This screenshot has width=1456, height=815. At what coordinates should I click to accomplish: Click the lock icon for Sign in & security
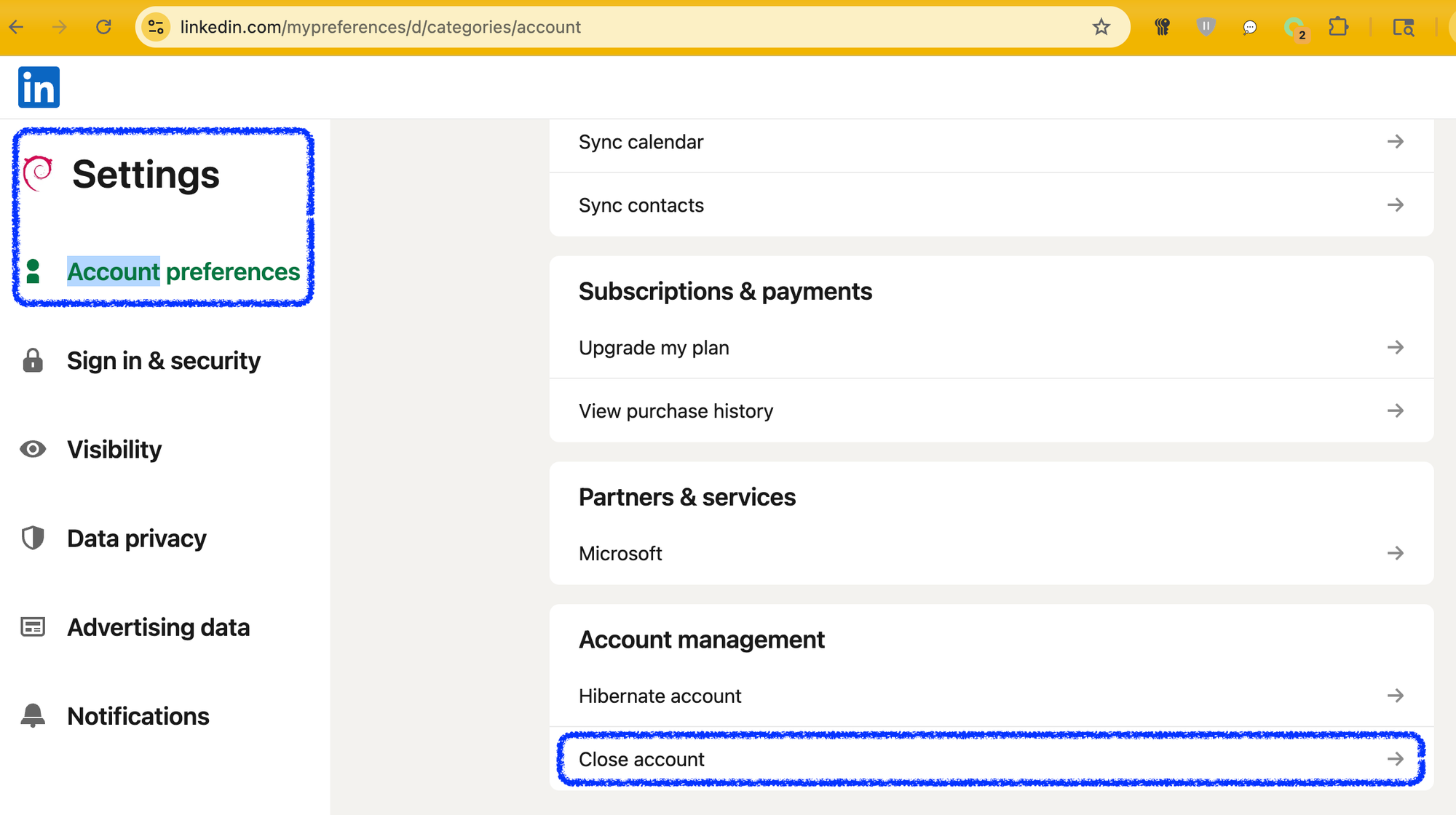(x=33, y=360)
